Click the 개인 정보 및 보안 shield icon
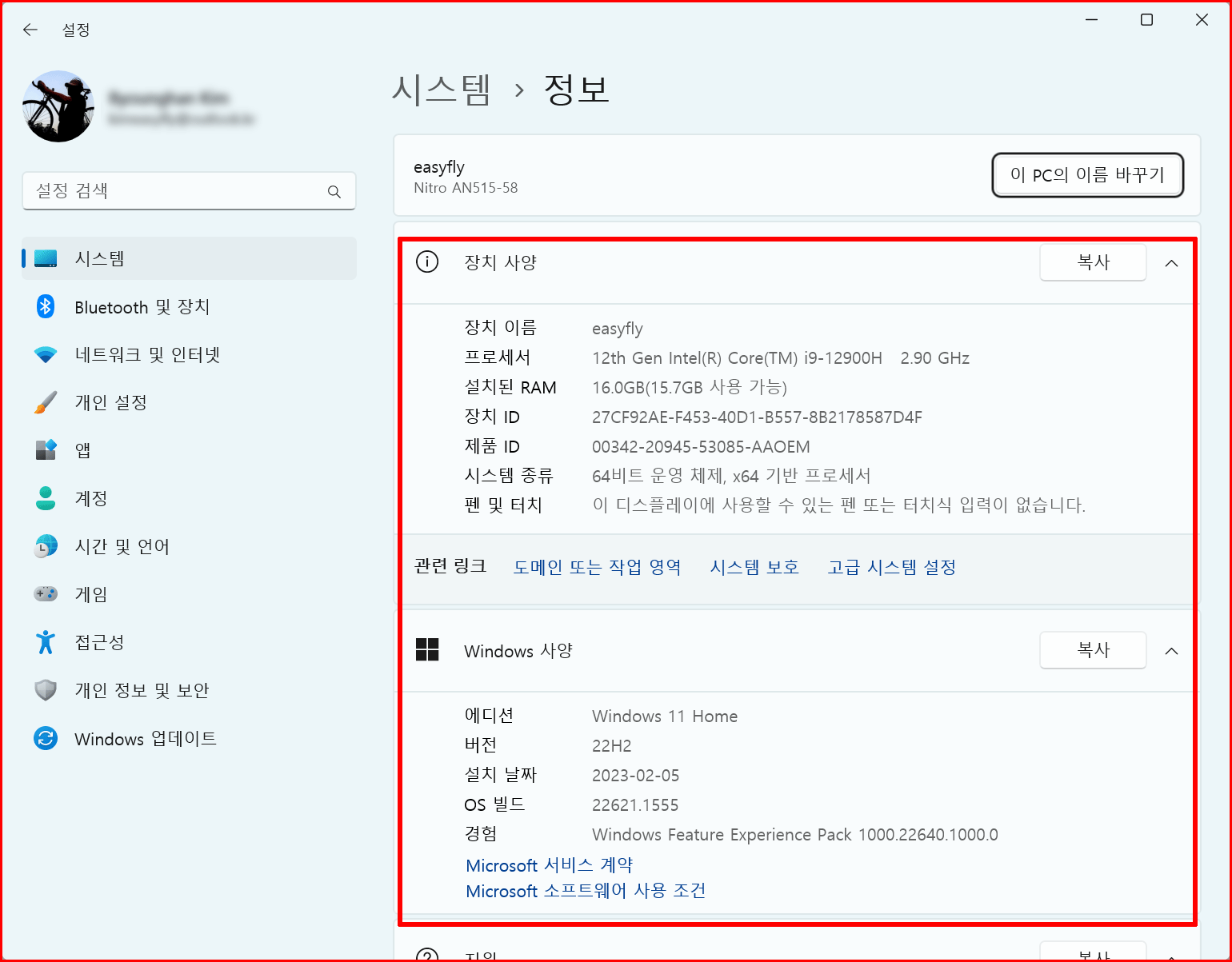 point(46,690)
